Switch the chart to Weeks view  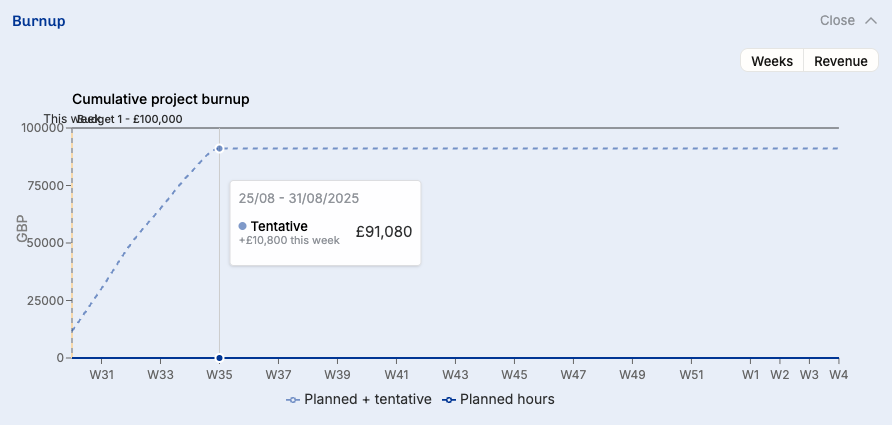point(772,61)
